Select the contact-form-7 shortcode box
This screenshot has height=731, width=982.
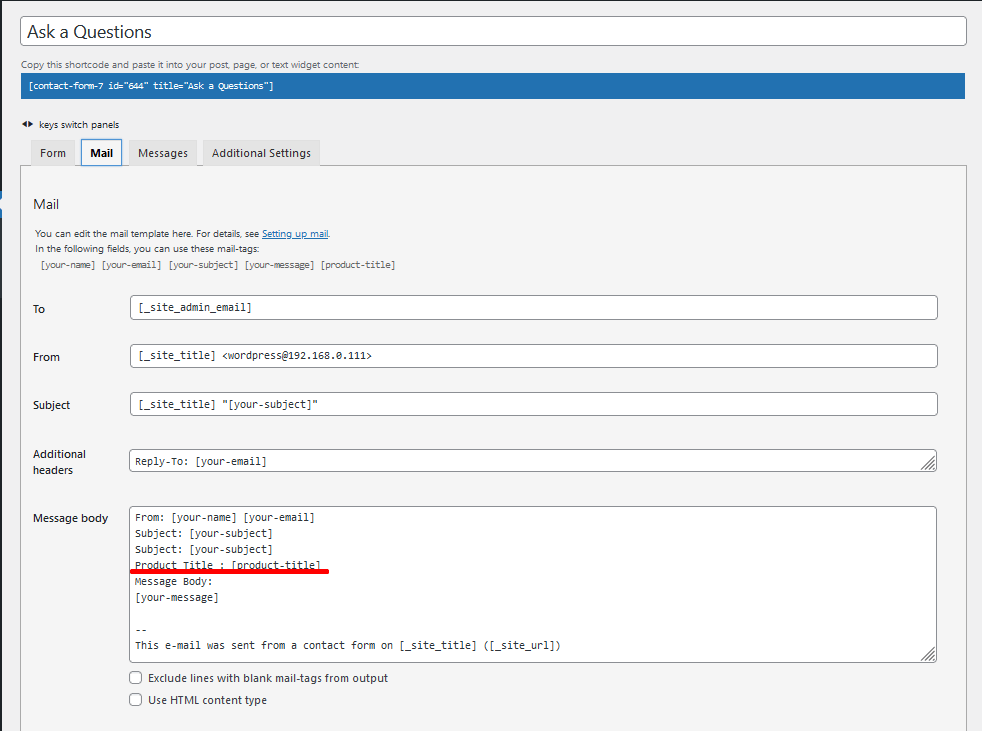pos(493,86)
